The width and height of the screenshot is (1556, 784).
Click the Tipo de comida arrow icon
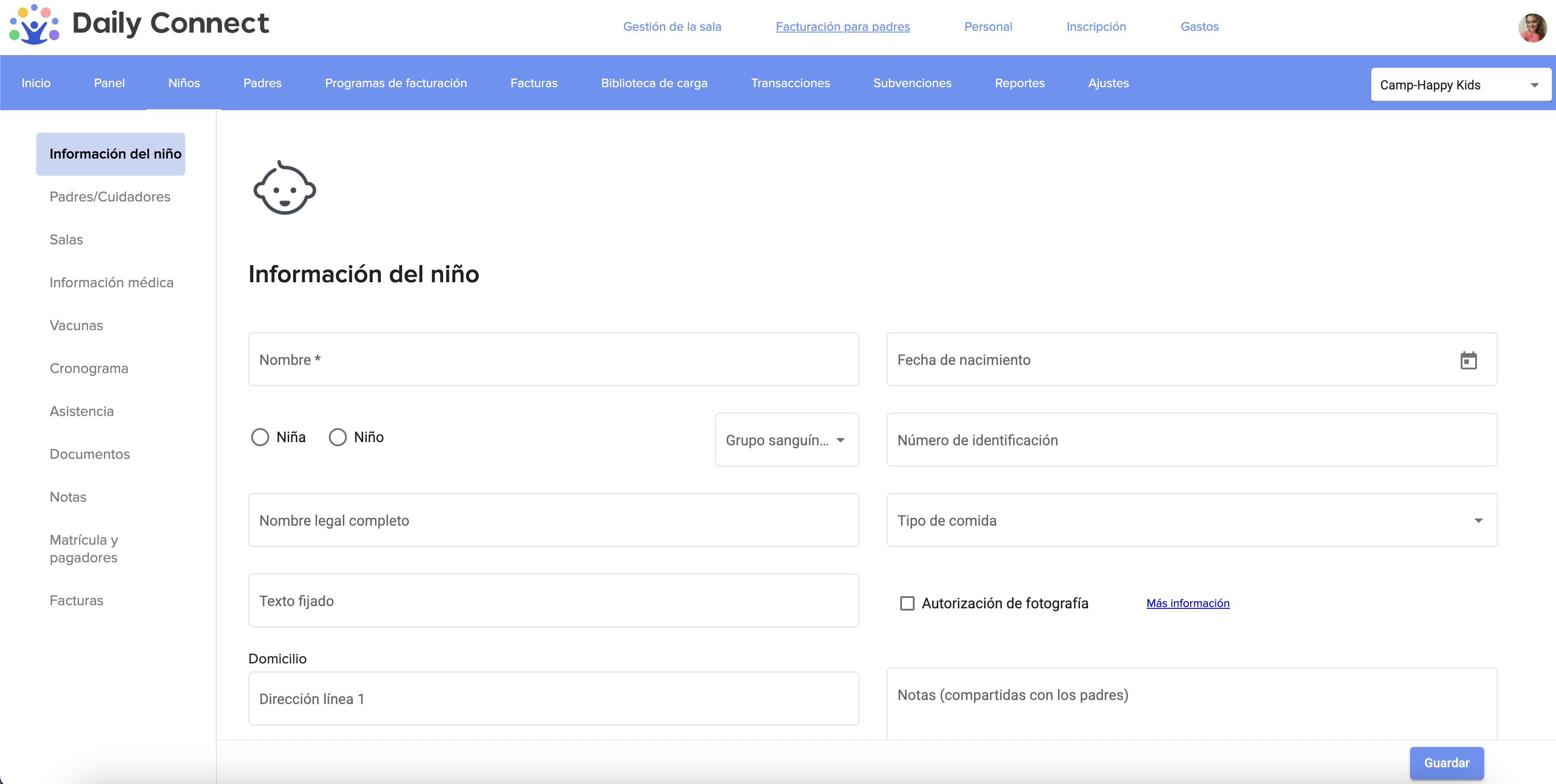(x=1478, y=521)
